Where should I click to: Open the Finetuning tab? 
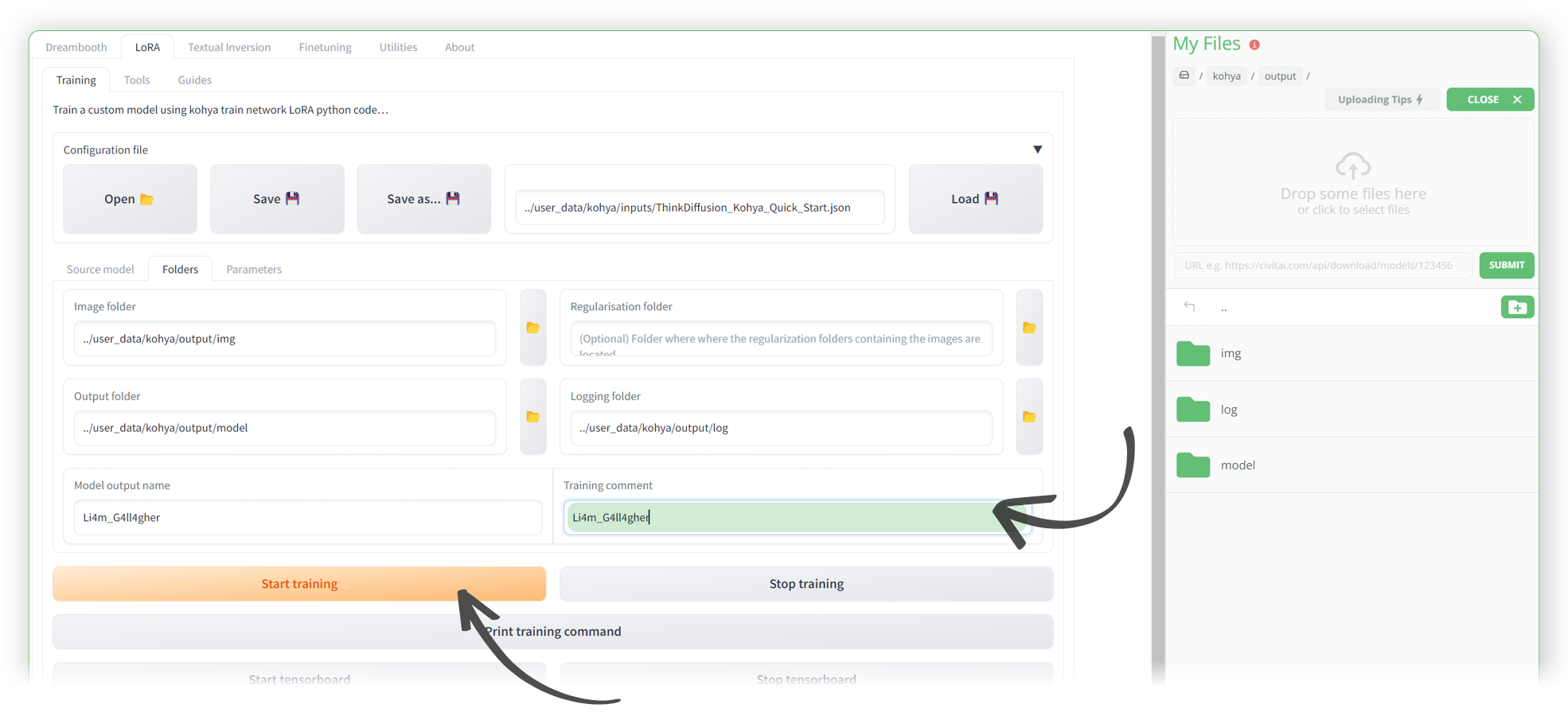coord(325,47)
